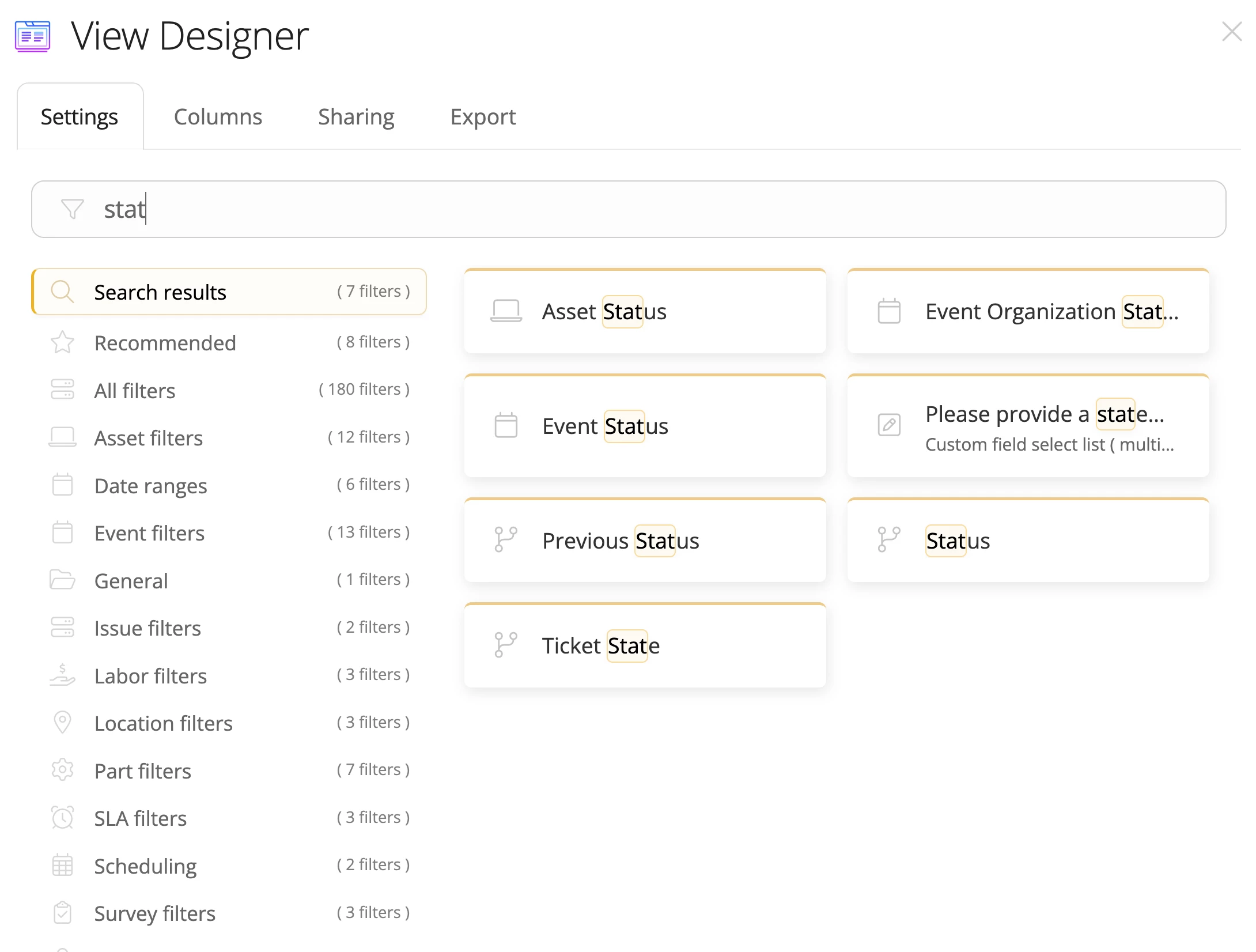The width and height of the screenshot is (1256, 952).
Task: Open the Asset filters category
Action: pyautogui.click(x=229, y=438)
